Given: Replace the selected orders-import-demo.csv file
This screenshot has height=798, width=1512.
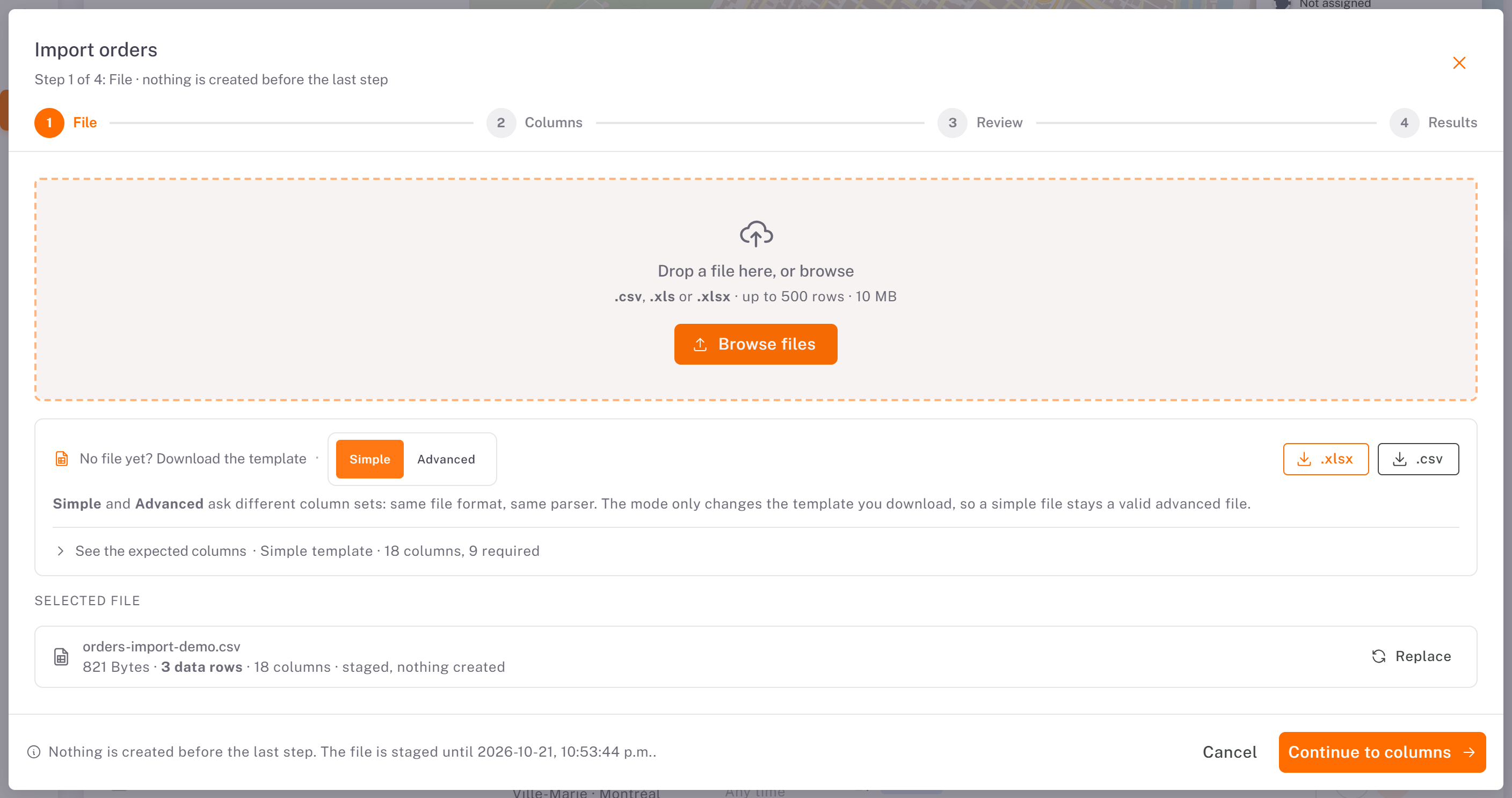Looking at the screenshot, I should 1411,656.
